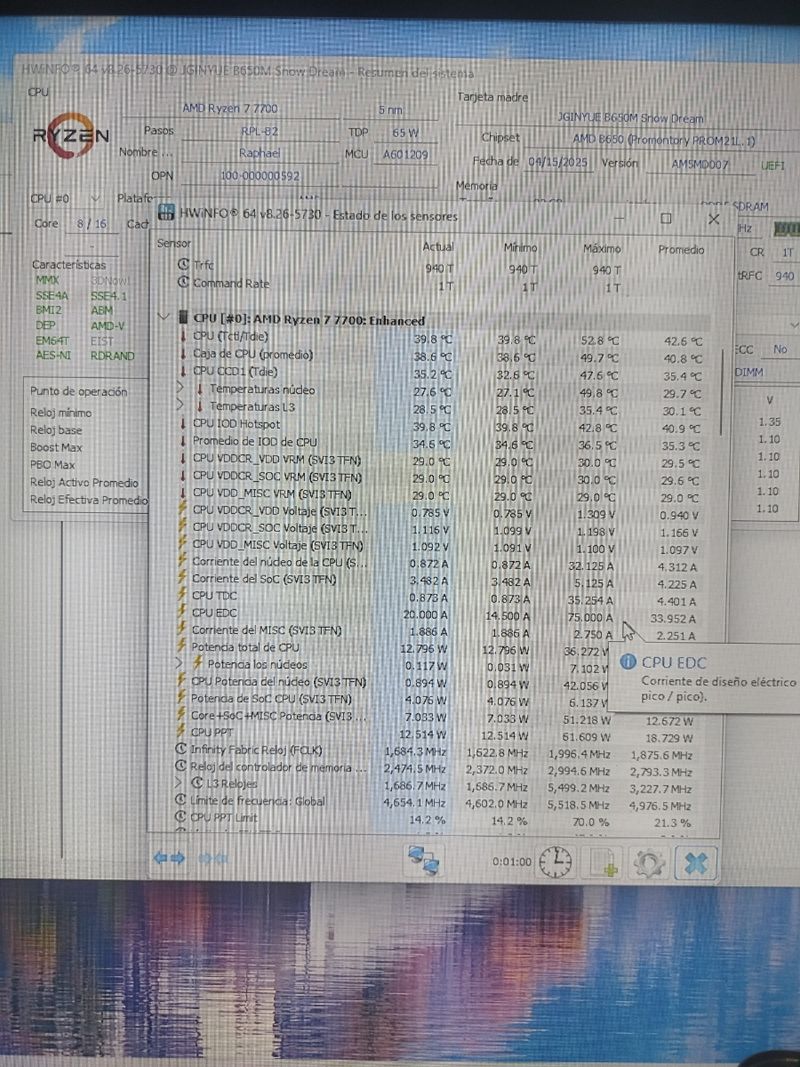Screen dimensions: 800x1067
Task: Click the SSE4A feature label
Action: (x=52, y=296)
